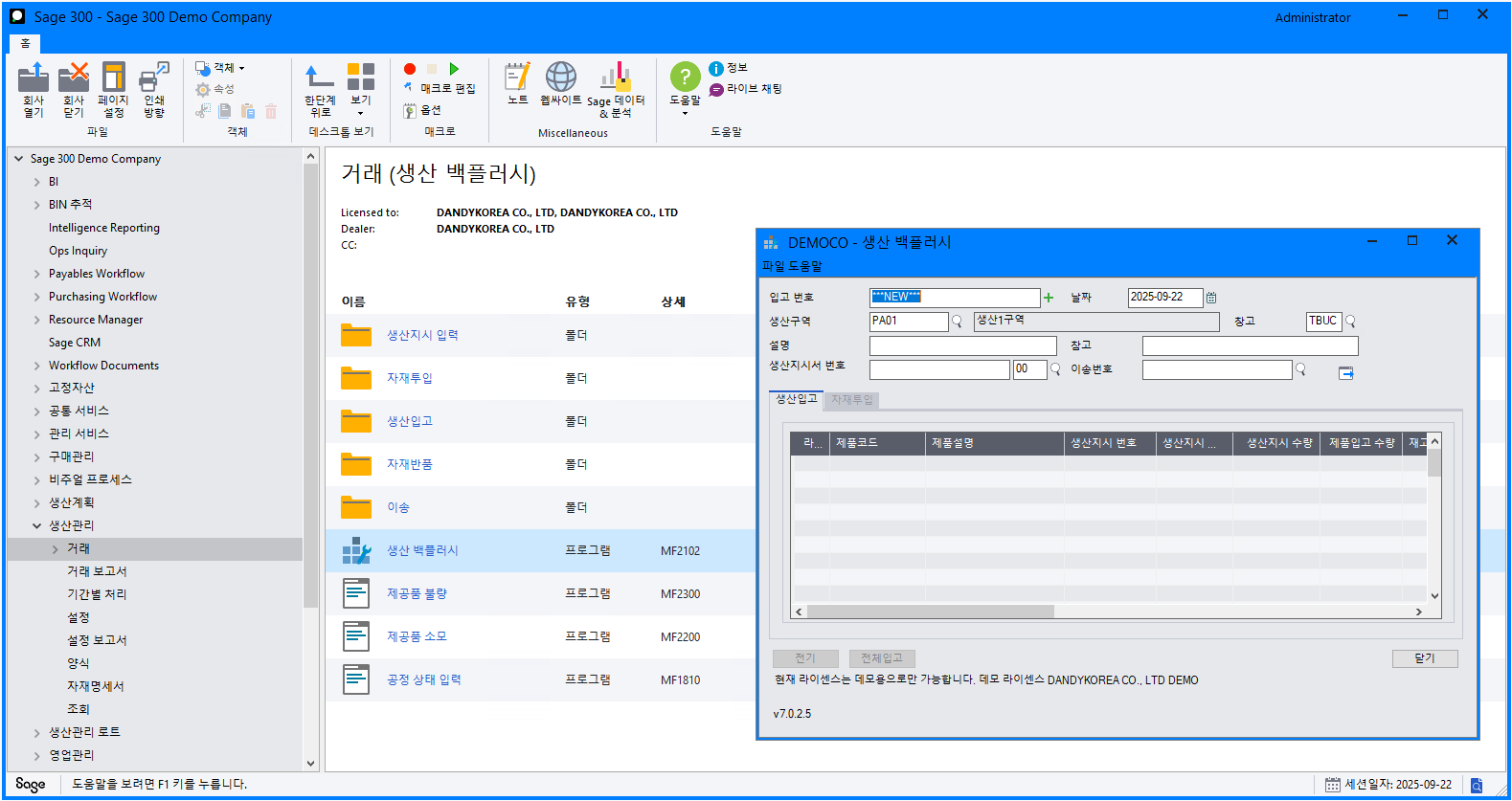Click the 전기 (post) button
This screenshot has width=1512, height=801.
[x=805, y=658]
